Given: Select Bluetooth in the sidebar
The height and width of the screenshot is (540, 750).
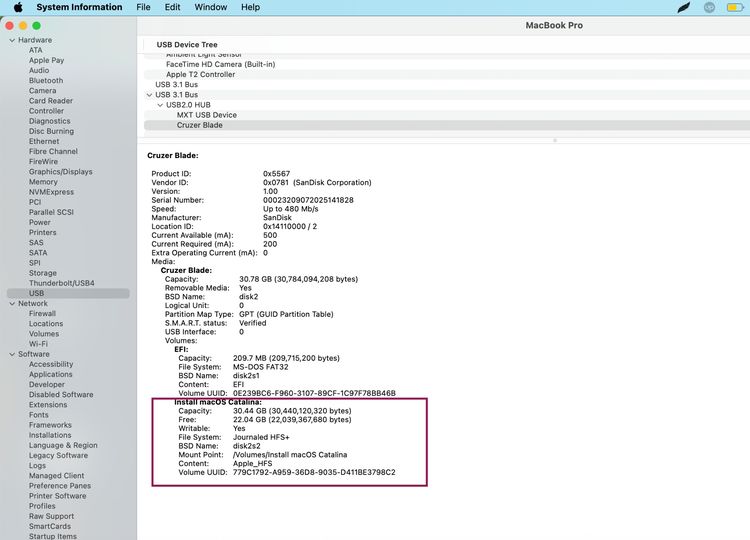Looking at the screenshot, I should pyautogui.click(x=46, y=80).
